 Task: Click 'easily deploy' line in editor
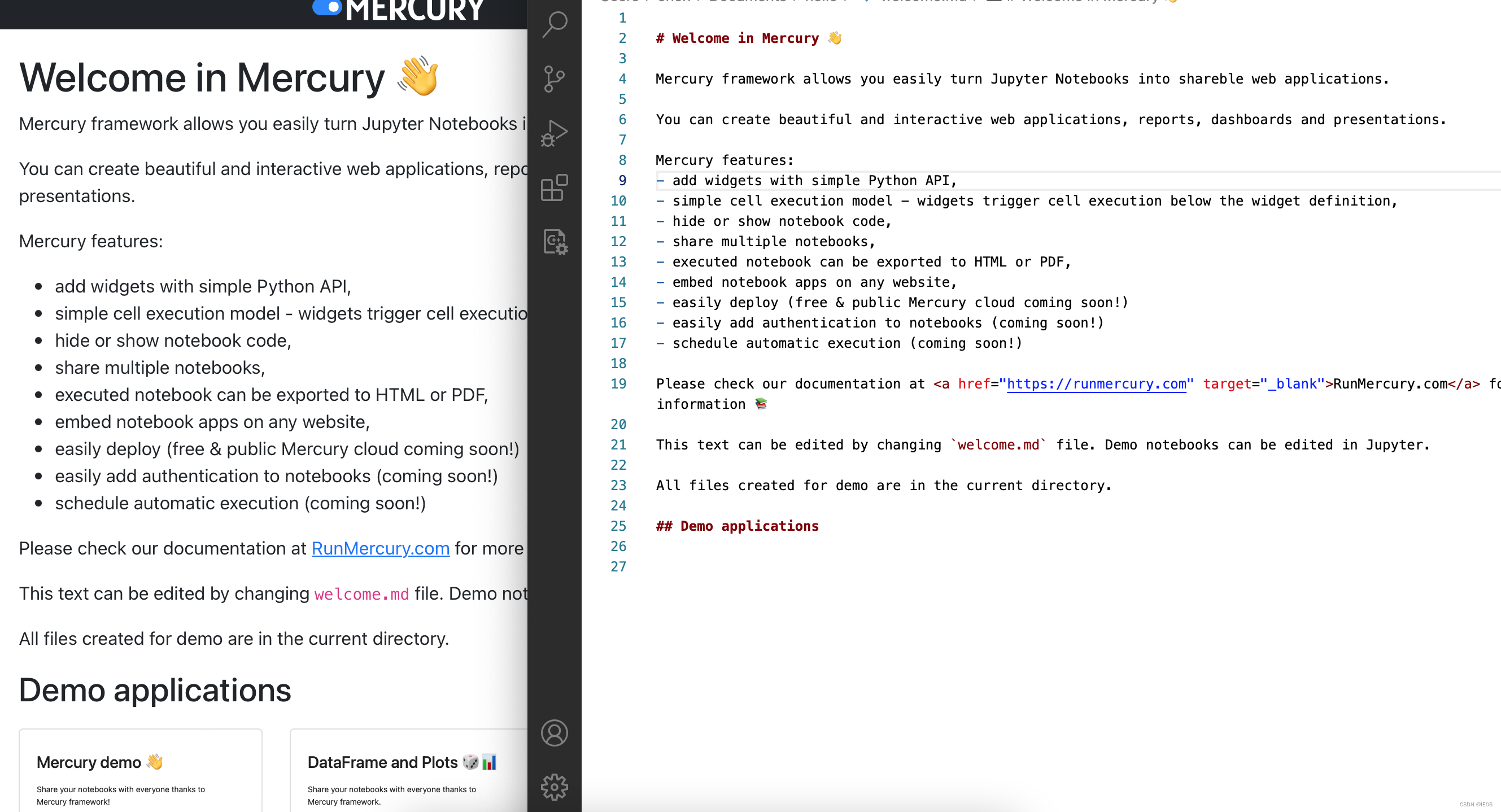pyautogui.click(x=892, y=303)
